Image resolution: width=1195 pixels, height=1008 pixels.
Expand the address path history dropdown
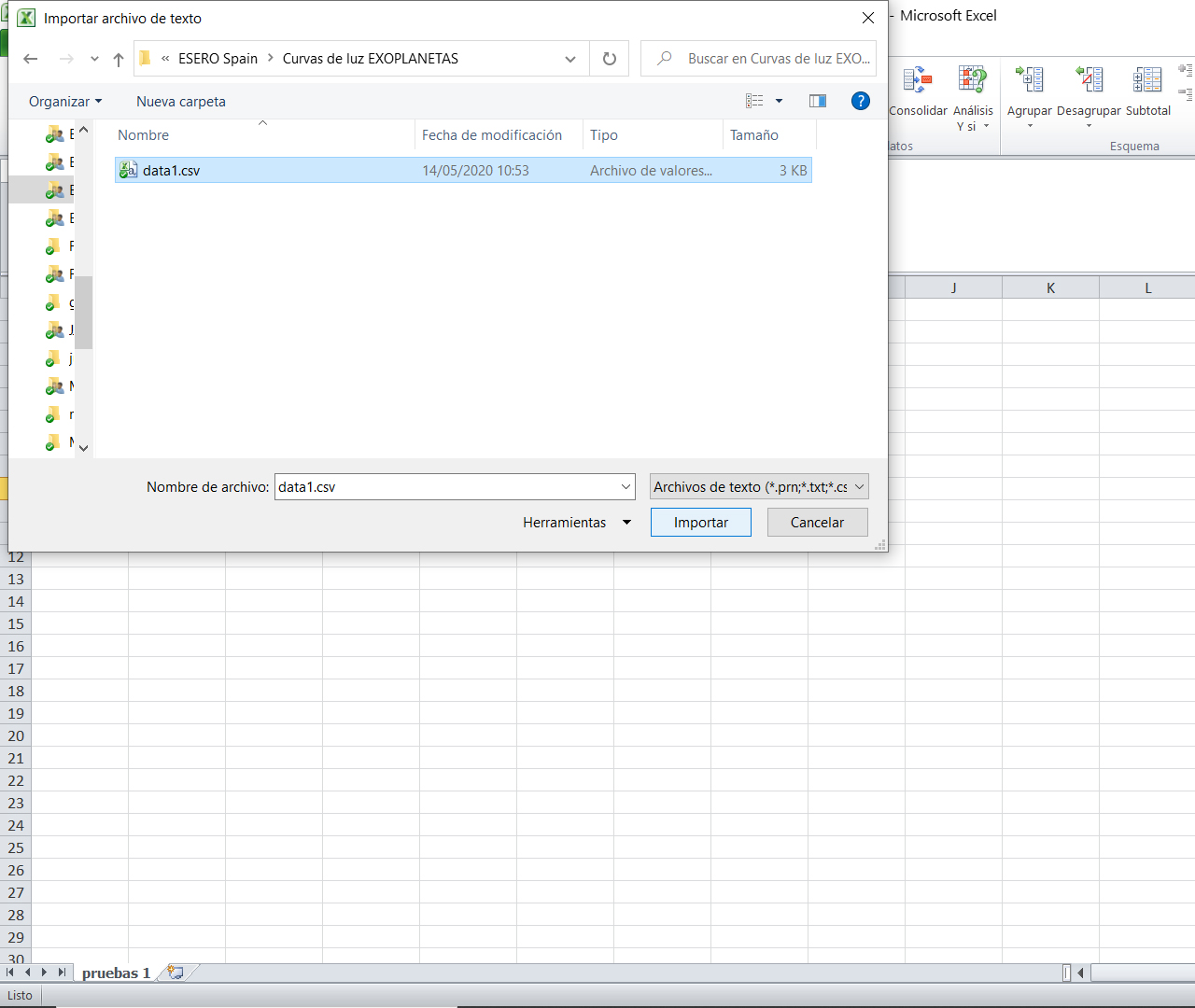[x=570, y=59]
